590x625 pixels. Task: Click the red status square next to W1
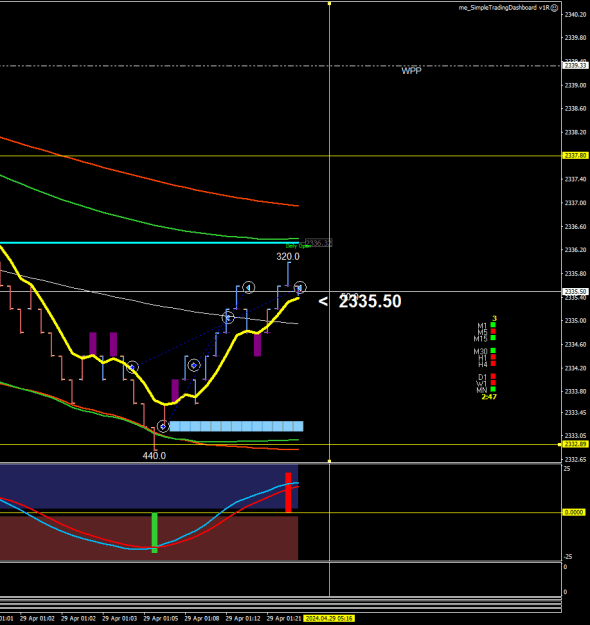[x=493, y=383]
